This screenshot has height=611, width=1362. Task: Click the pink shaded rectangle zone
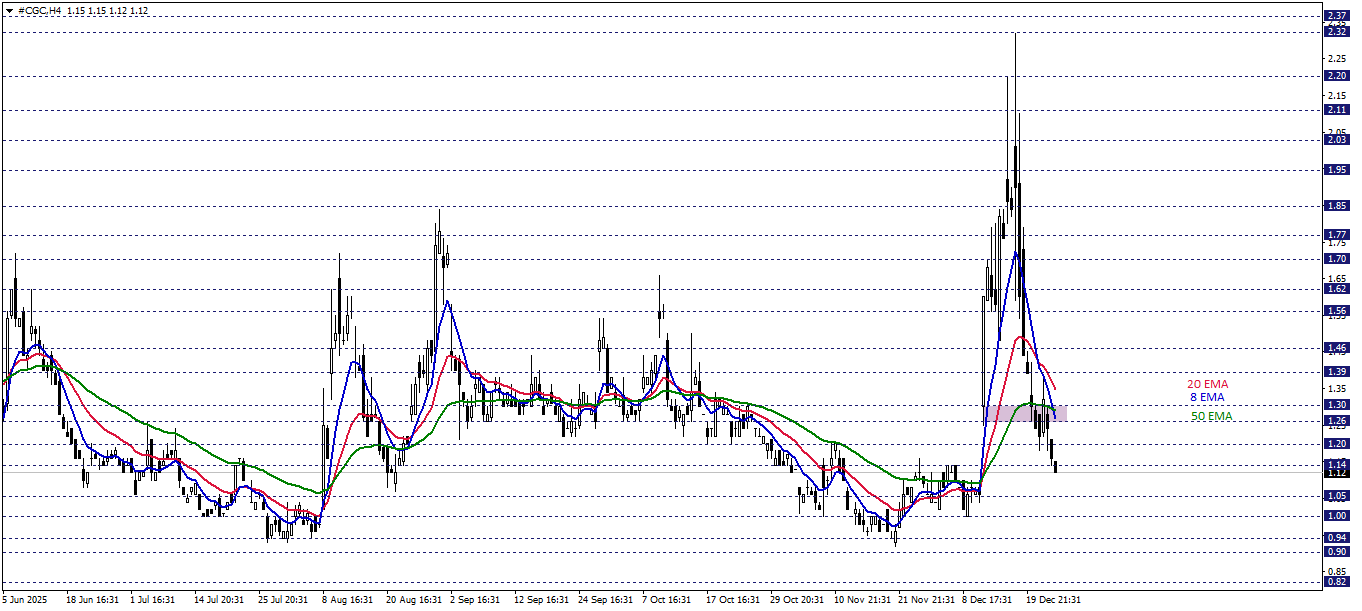[1025, 412]
